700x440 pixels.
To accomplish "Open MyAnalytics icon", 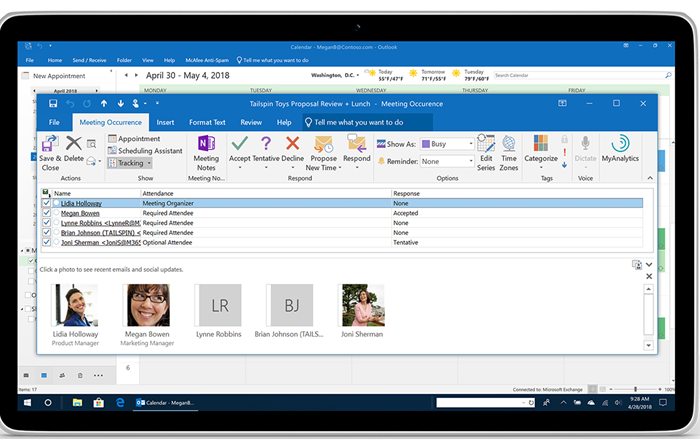I will click(x=620, y=143).
